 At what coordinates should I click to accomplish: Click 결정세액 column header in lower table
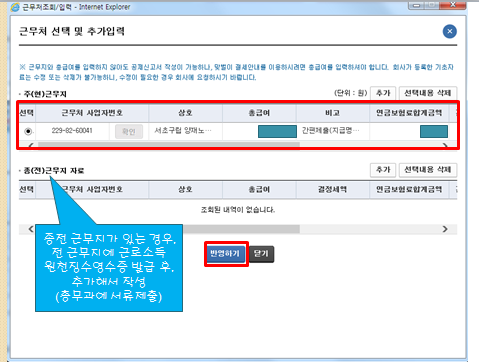pyautogui.click(x=333, y=189)
